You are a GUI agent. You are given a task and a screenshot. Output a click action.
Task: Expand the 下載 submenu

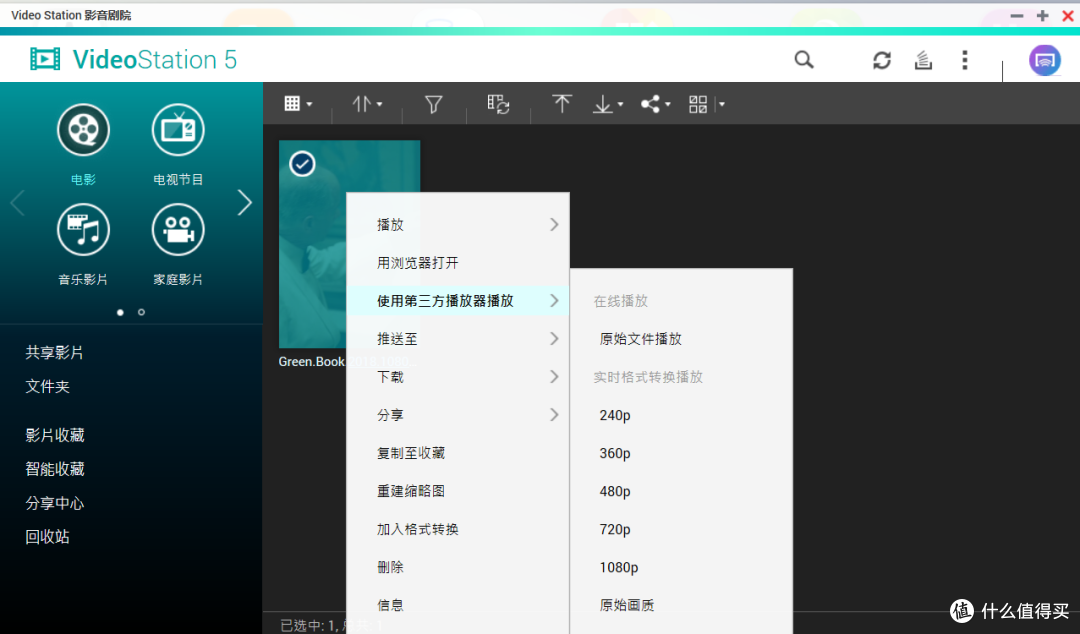458,377
